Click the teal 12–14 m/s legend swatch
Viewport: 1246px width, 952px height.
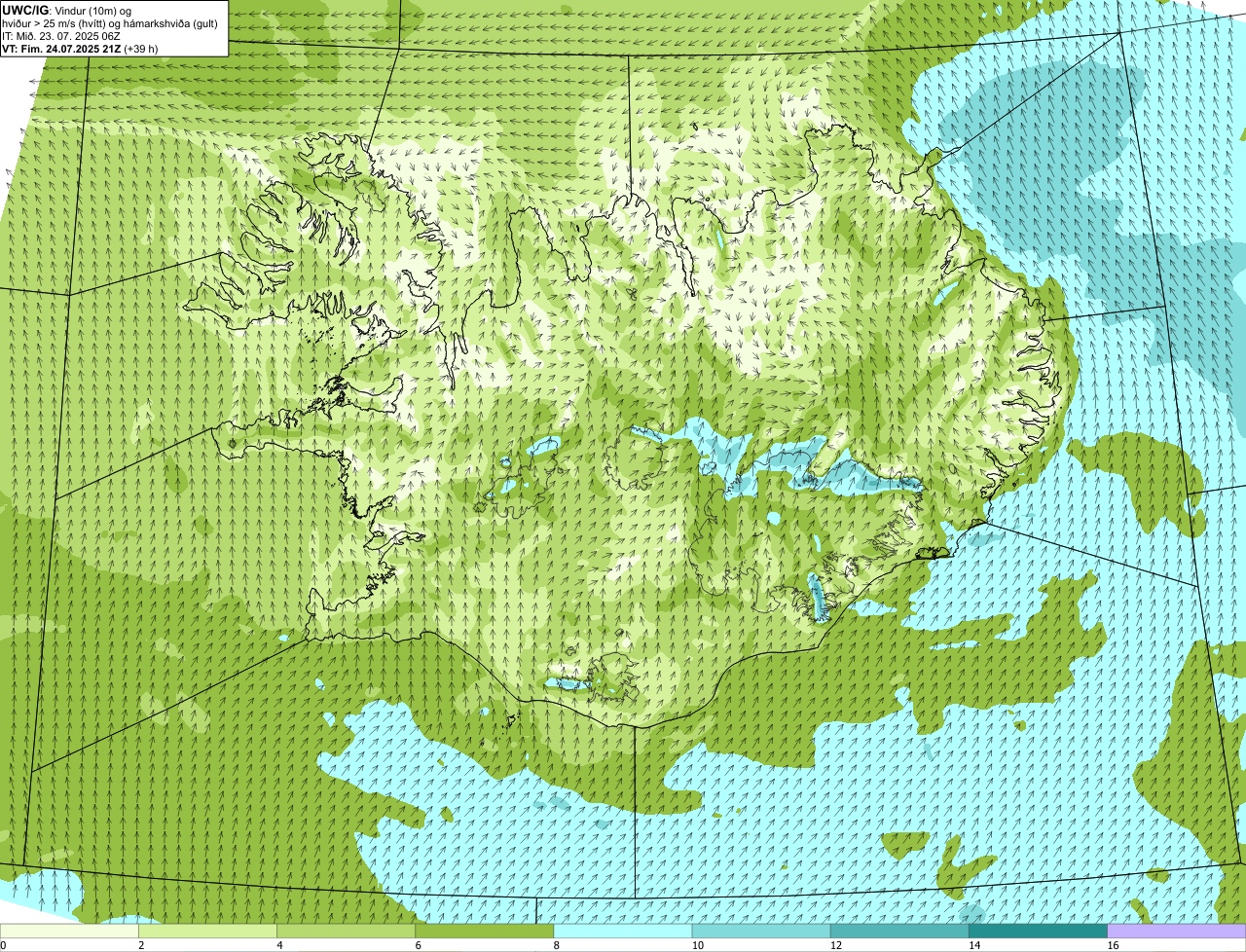click(899, 931)
